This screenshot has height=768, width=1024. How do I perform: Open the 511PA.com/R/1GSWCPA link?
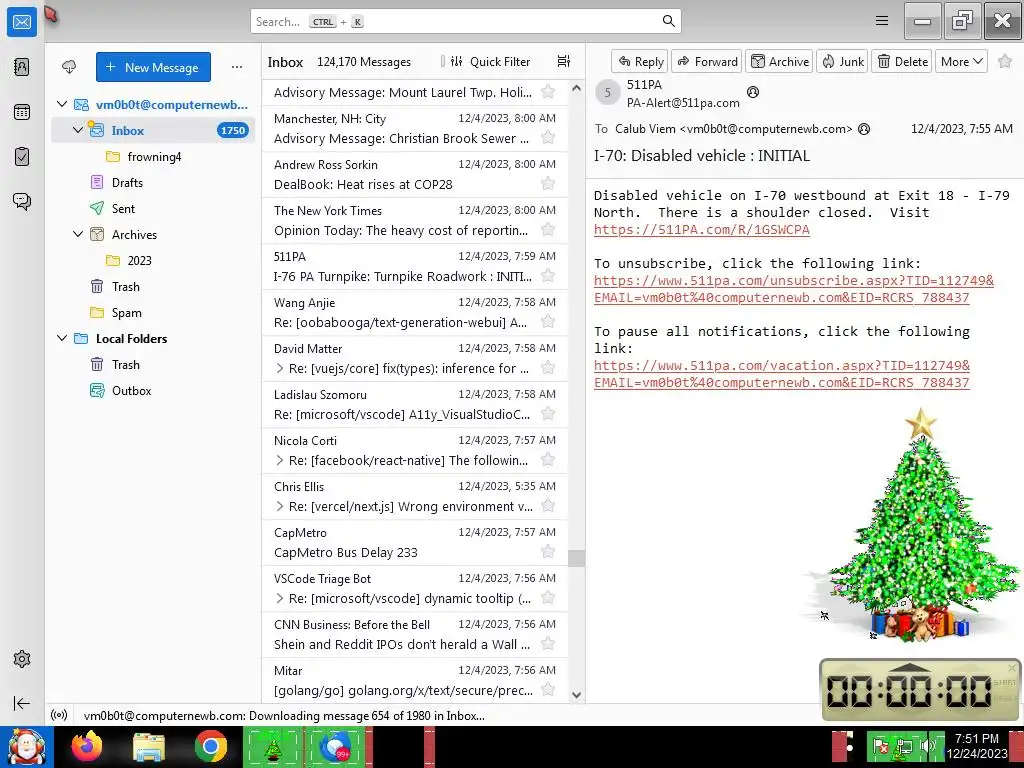701,229
